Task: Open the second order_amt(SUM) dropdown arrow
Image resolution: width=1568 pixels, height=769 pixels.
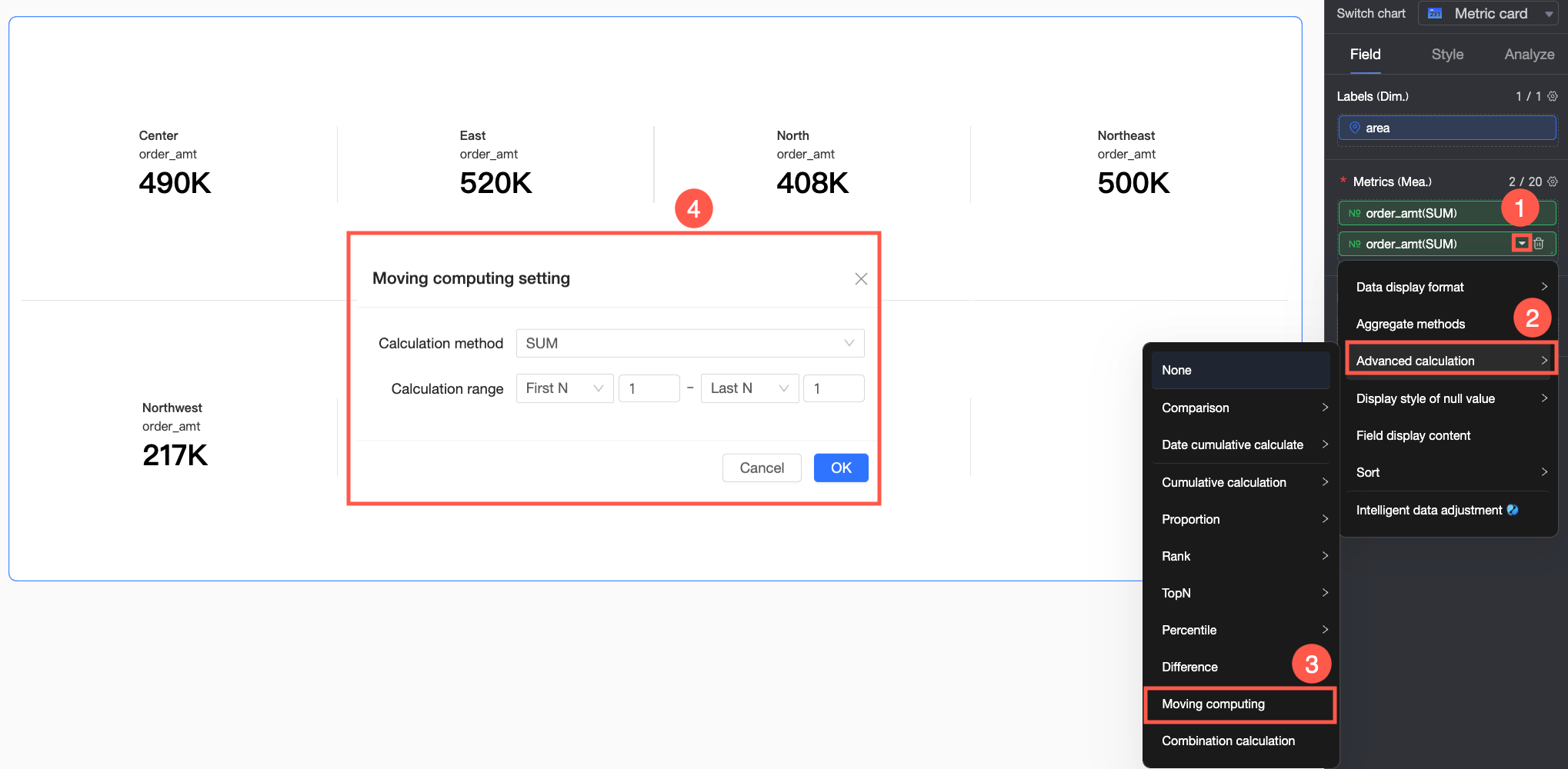Action: pyautogui.click(x=1522, y=243)
